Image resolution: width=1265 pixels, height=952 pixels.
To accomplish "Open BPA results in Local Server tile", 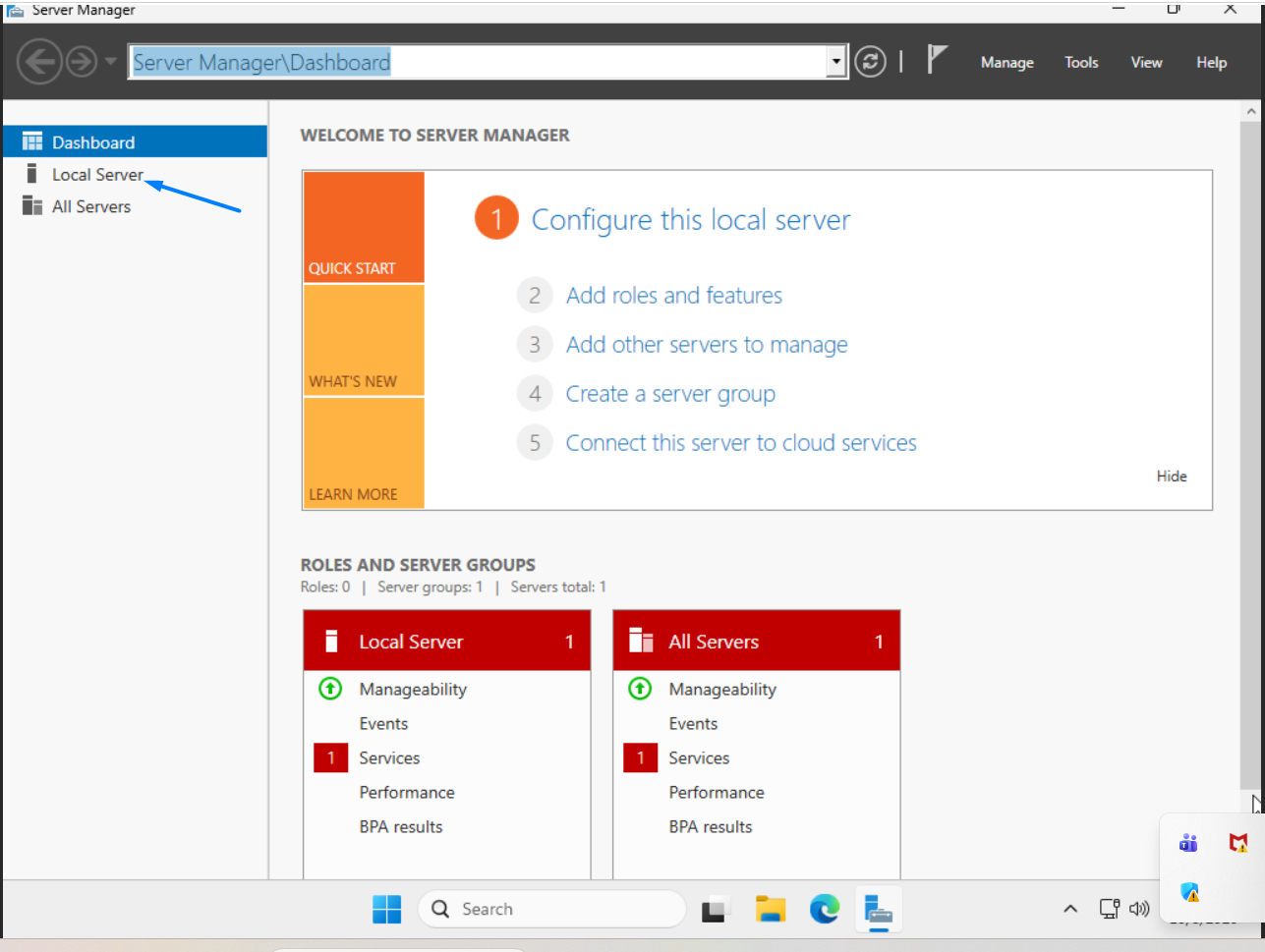I will coord(401,826).
